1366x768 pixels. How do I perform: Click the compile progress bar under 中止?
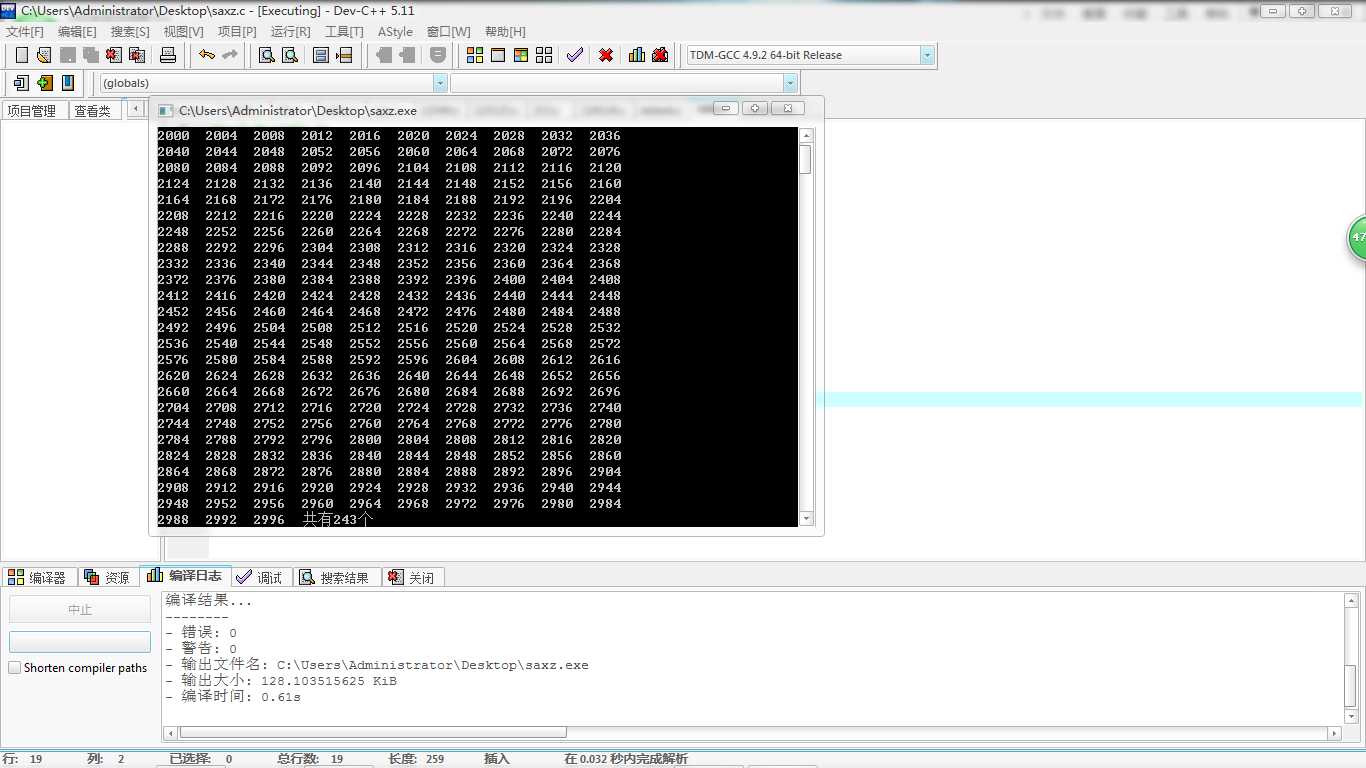pos(80,642)
